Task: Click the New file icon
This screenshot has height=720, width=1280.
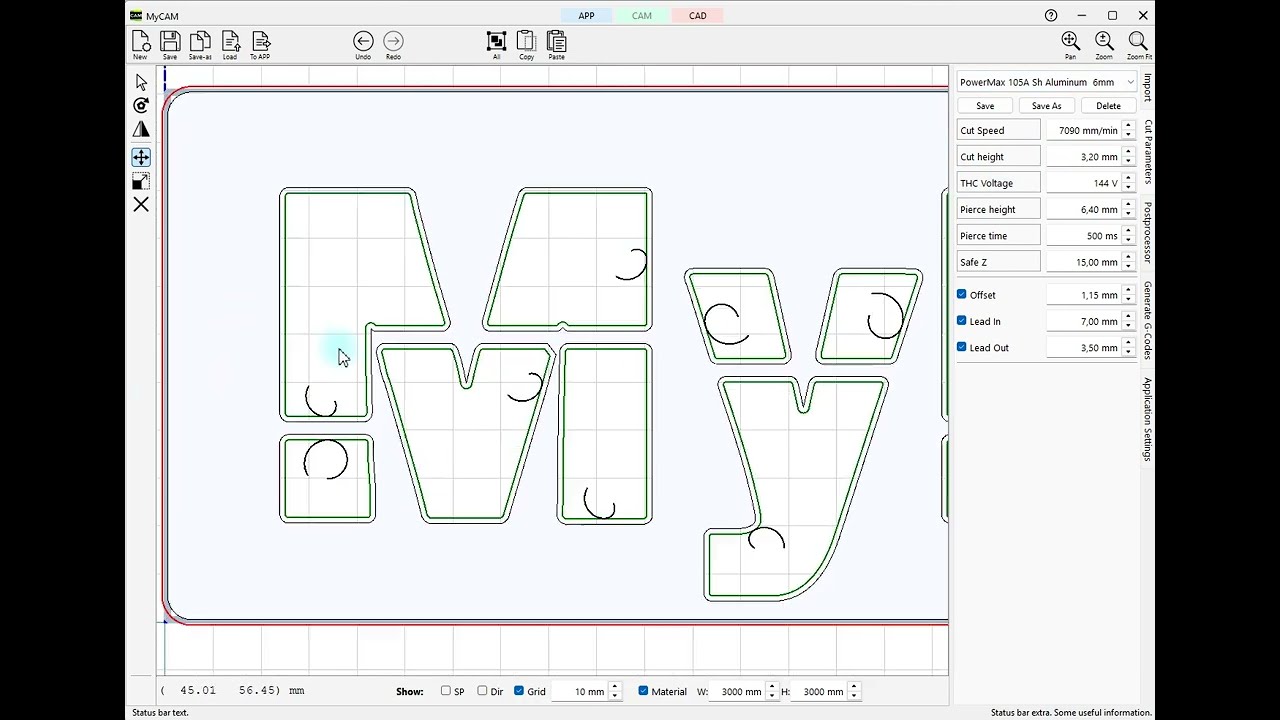Action: pyautogui.click(x=141, y=44)
